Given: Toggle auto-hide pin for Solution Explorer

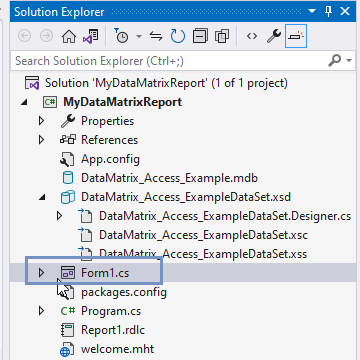Looking at the screenshot, I should click(328, 12).
